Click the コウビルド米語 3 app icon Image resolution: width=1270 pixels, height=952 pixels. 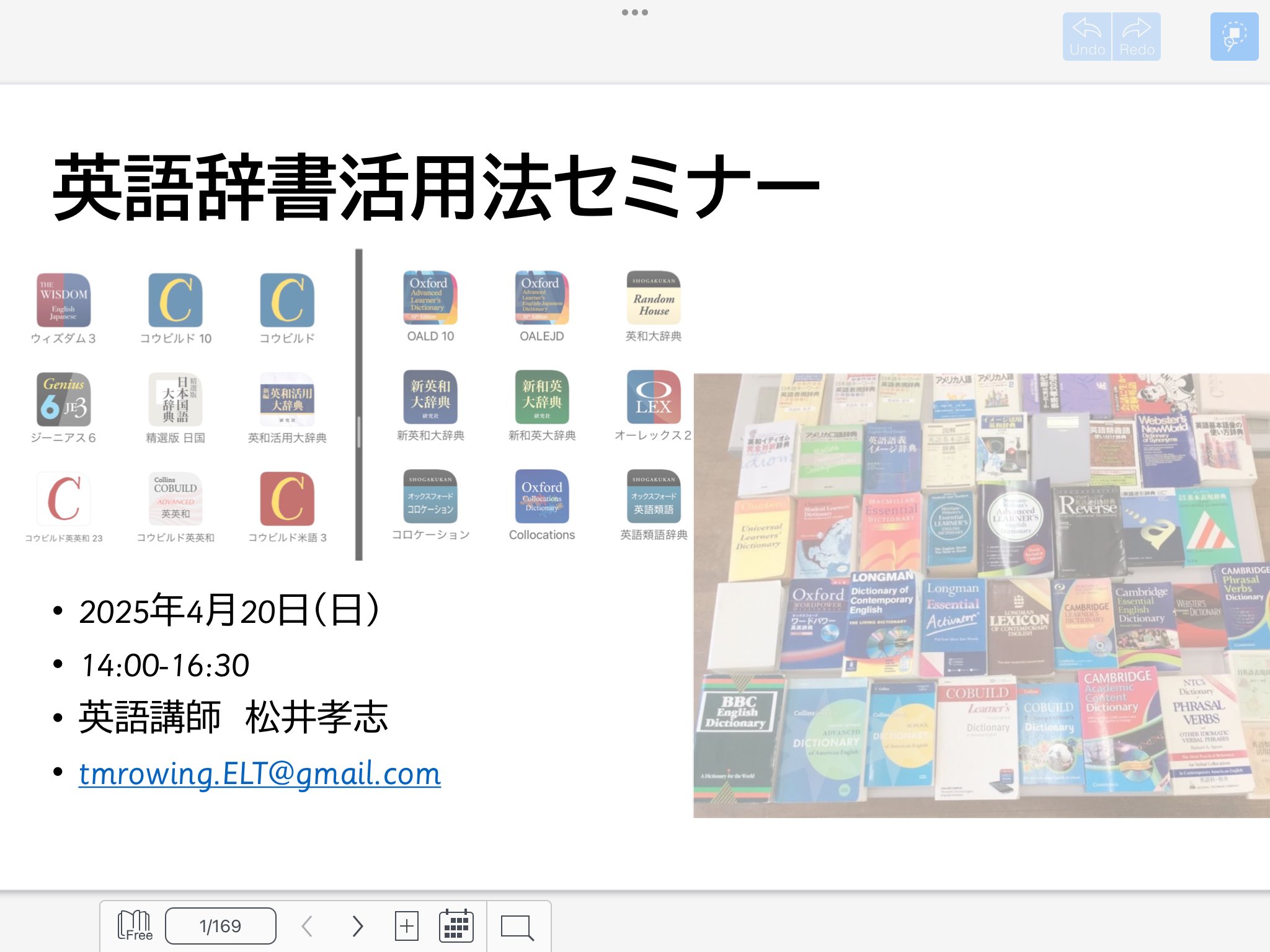tap(287, 499)
